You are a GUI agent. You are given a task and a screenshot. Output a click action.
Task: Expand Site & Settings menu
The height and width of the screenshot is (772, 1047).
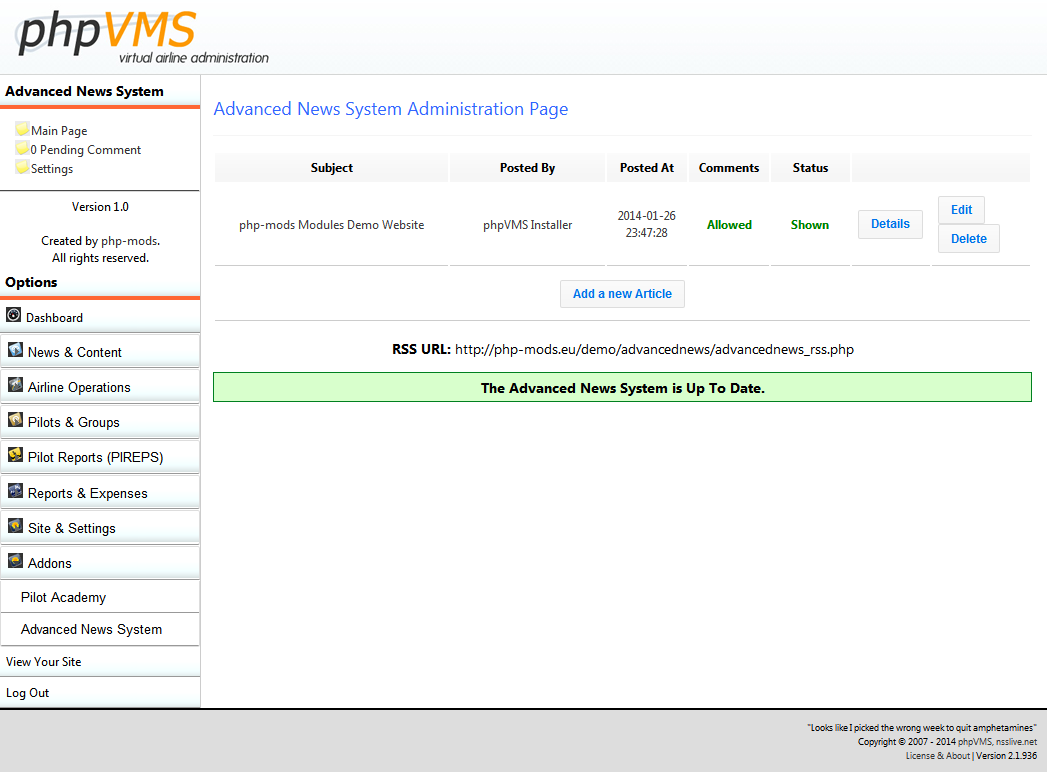pyautogui.click(x=100, y=527)
